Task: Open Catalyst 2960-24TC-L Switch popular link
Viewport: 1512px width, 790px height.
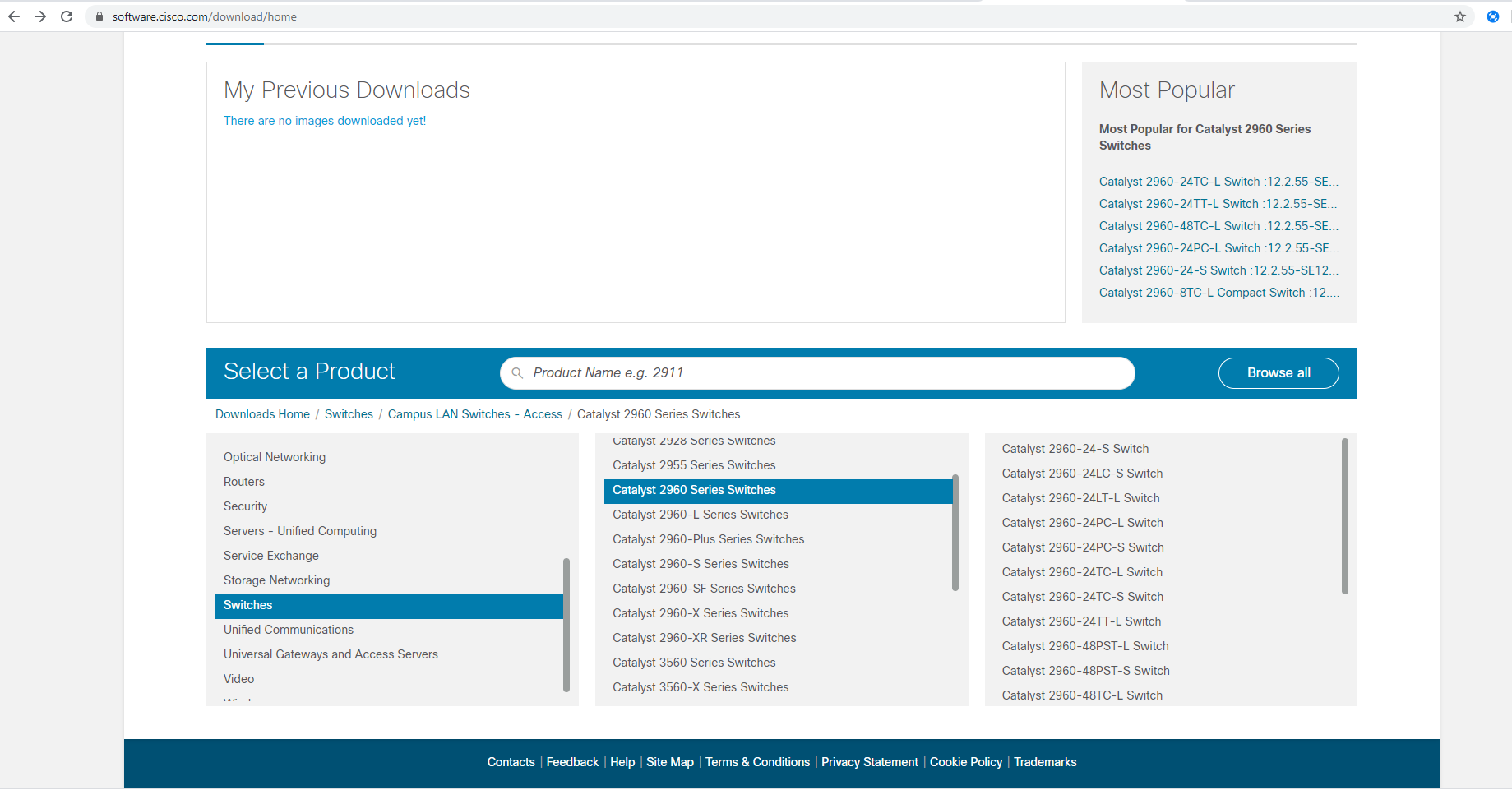Action: [1218, 182]
